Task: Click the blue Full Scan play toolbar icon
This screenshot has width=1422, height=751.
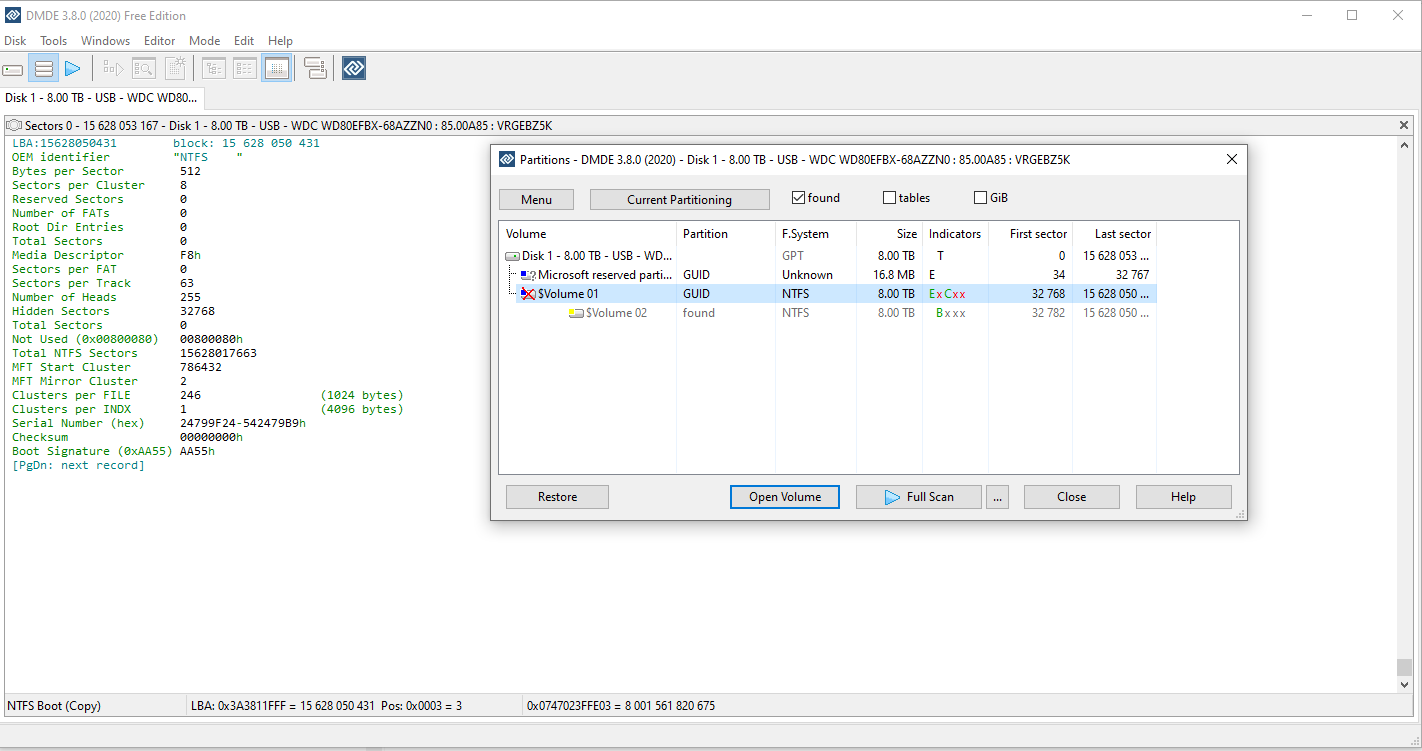Action: (73, 69)
